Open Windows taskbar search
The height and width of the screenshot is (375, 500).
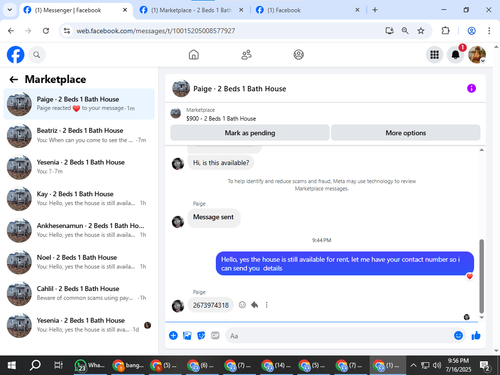click(x=35, y=365)
